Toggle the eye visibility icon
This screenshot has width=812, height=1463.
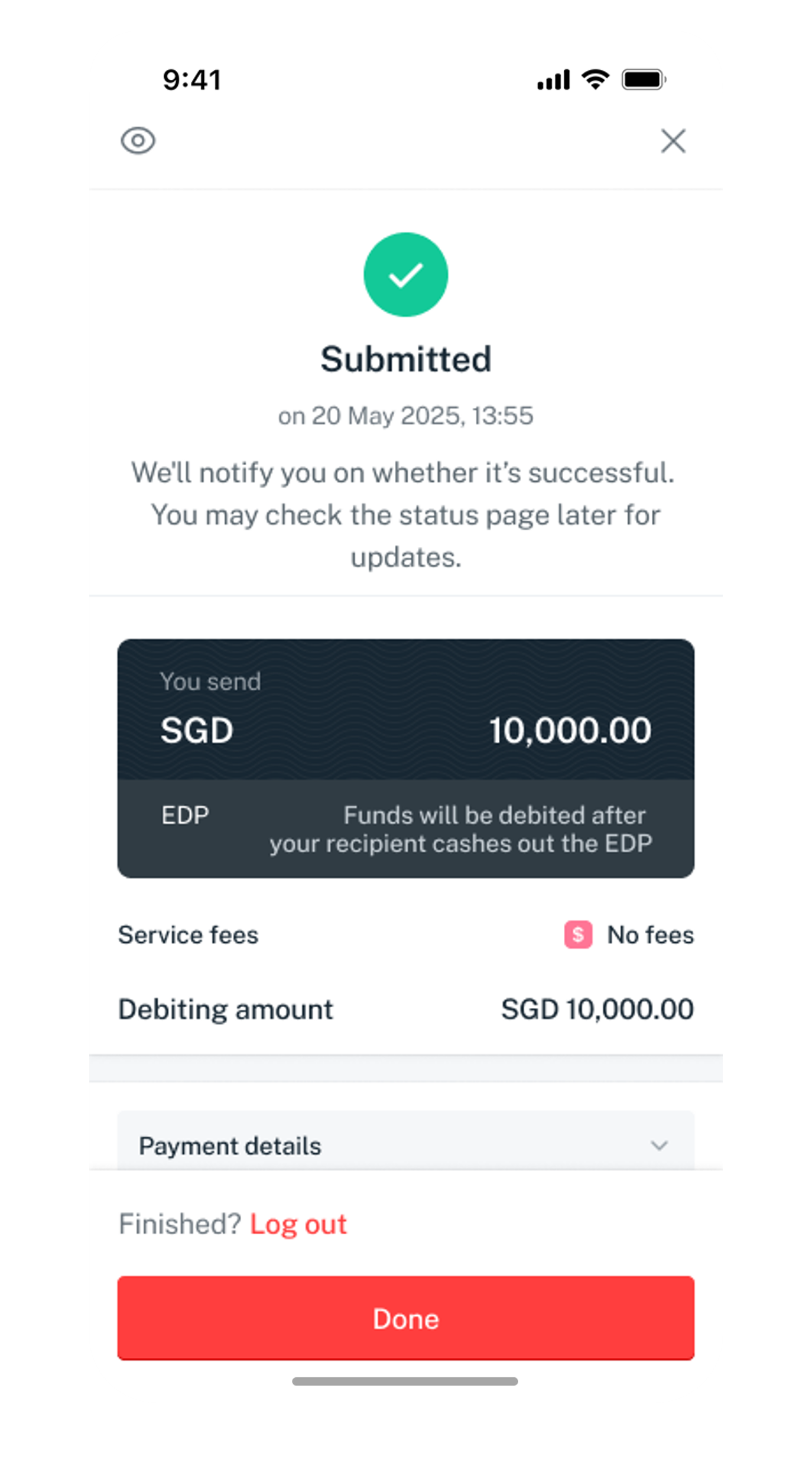(x=138, y=141)
